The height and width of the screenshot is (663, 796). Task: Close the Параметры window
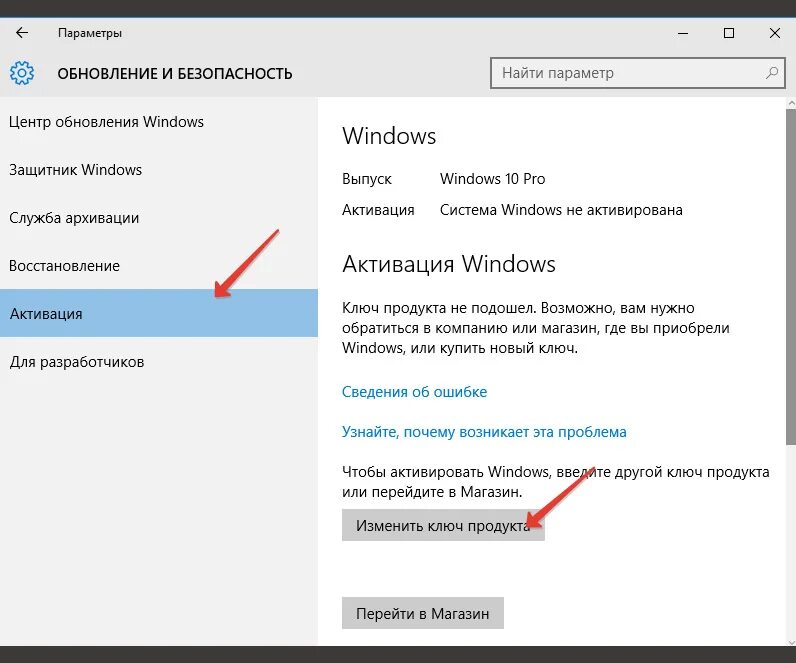point(775,34)
